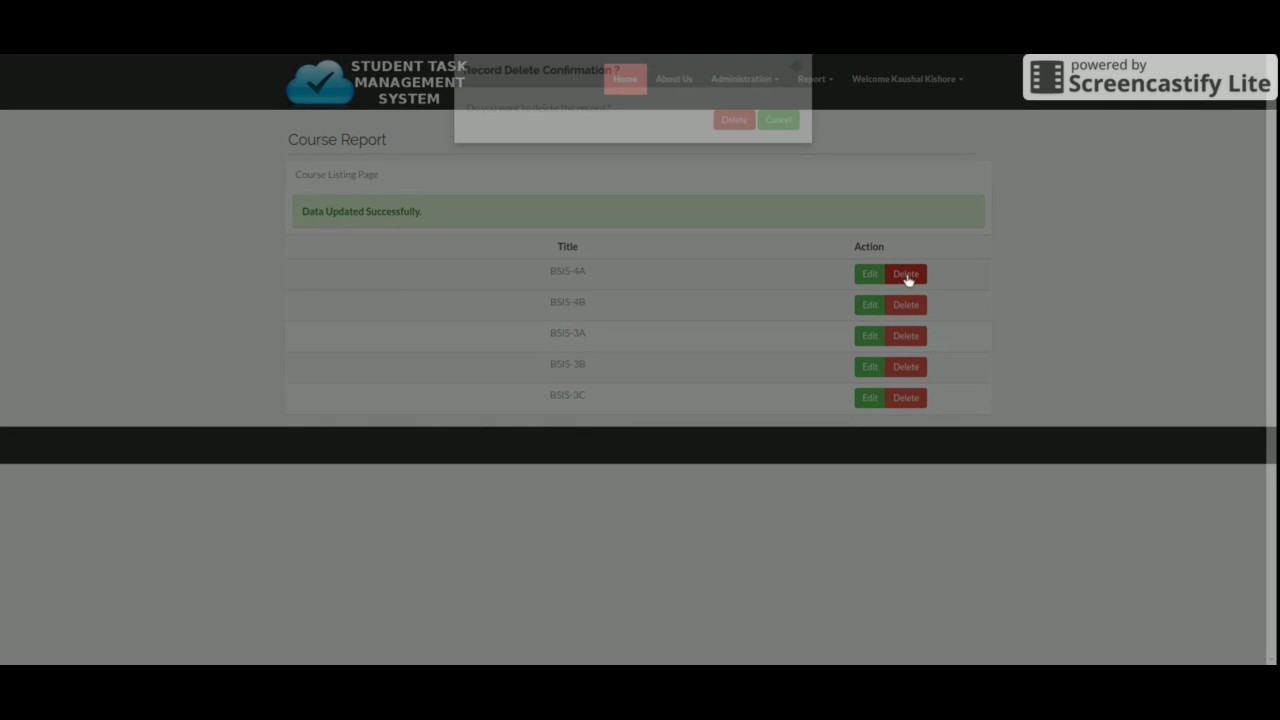Edit the BSIS-4B course
The height and width of the screenshot is (720, 1280).
click(870, 305)
